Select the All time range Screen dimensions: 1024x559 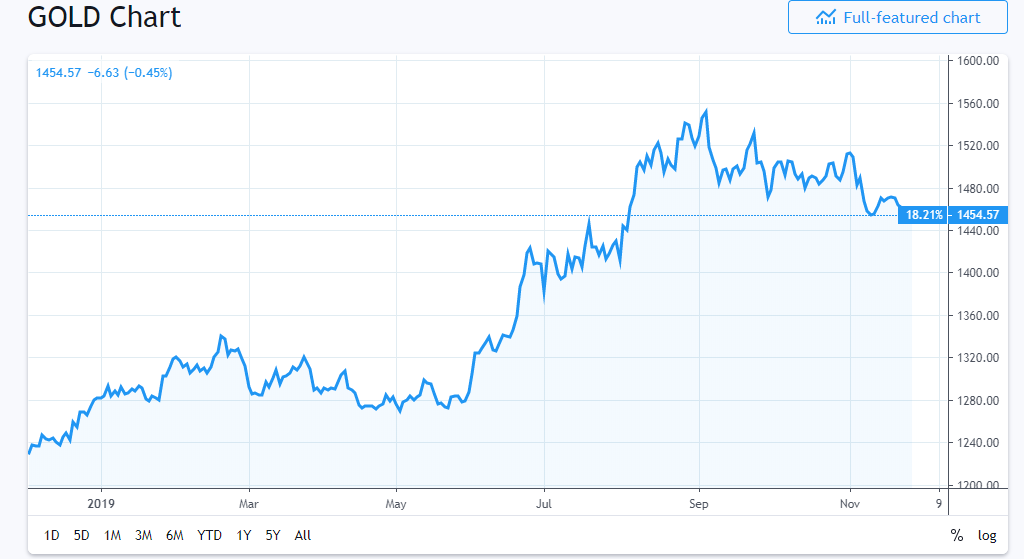303,535
